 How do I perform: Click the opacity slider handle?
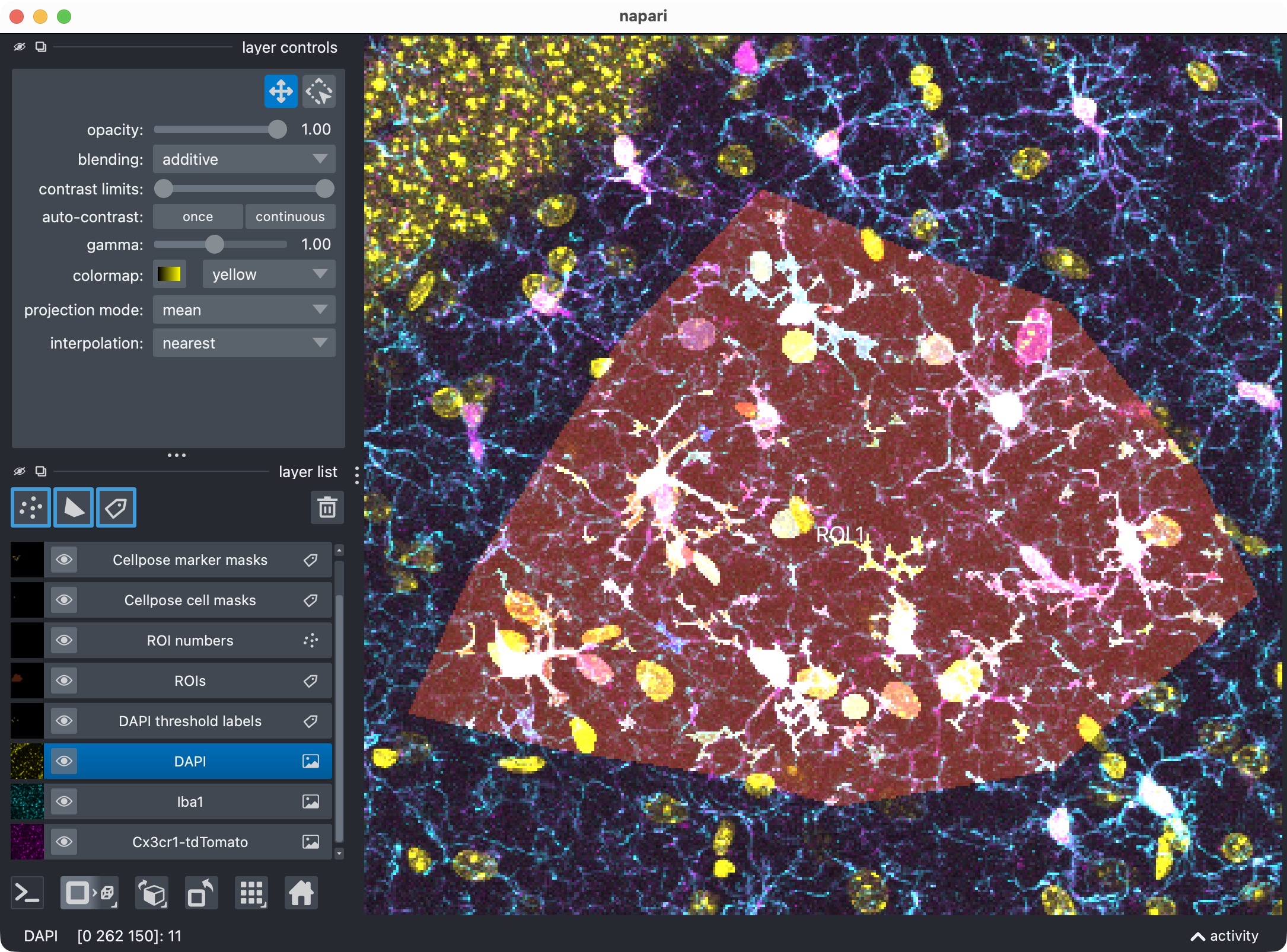pyautogui.click(x=277, y=129)
